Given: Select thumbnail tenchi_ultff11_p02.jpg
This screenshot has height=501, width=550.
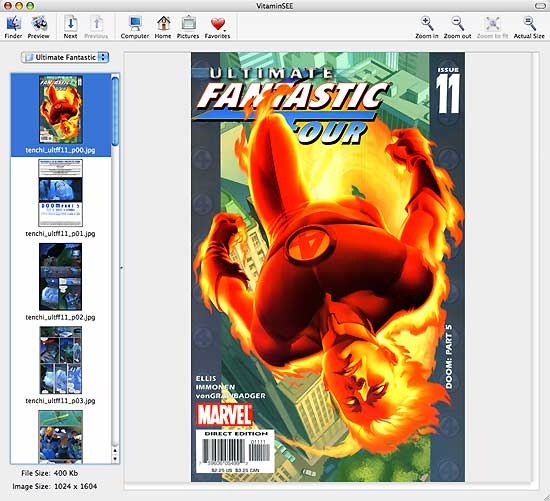Looking at the screenshot, I should (x=61, y=282).
